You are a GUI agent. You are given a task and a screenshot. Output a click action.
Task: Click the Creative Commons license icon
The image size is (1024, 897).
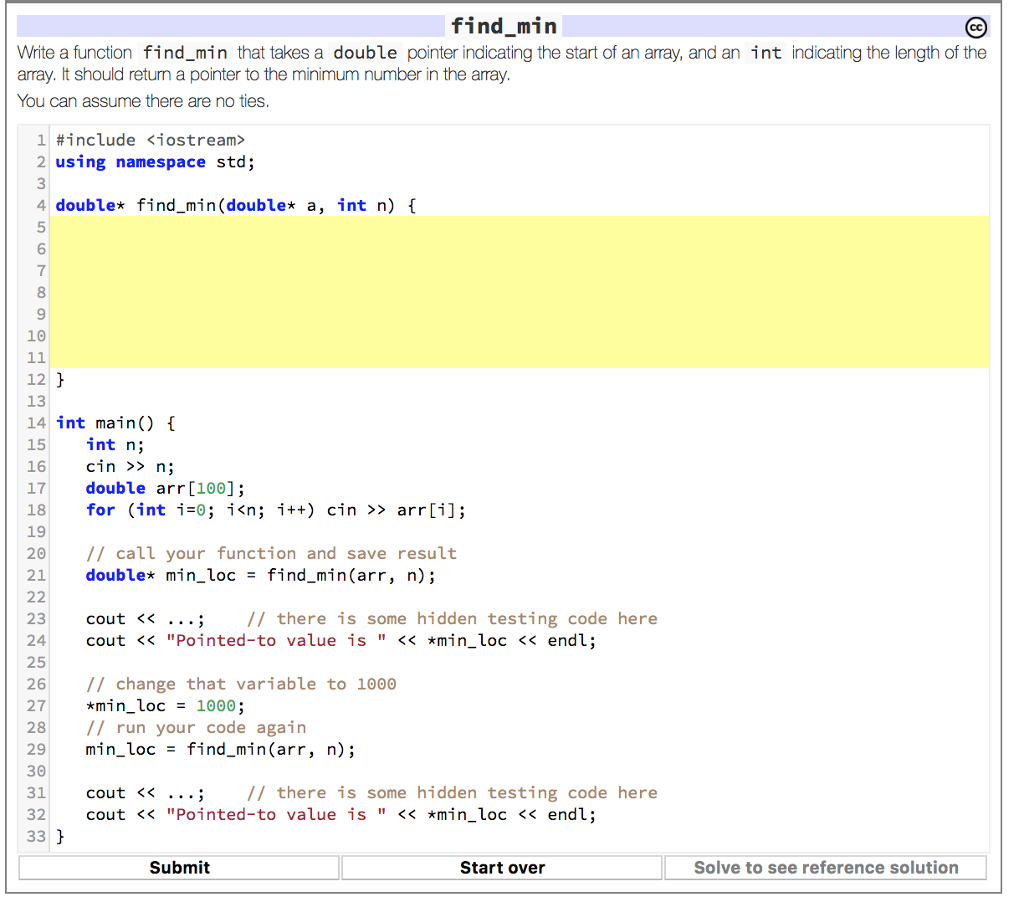976,27
